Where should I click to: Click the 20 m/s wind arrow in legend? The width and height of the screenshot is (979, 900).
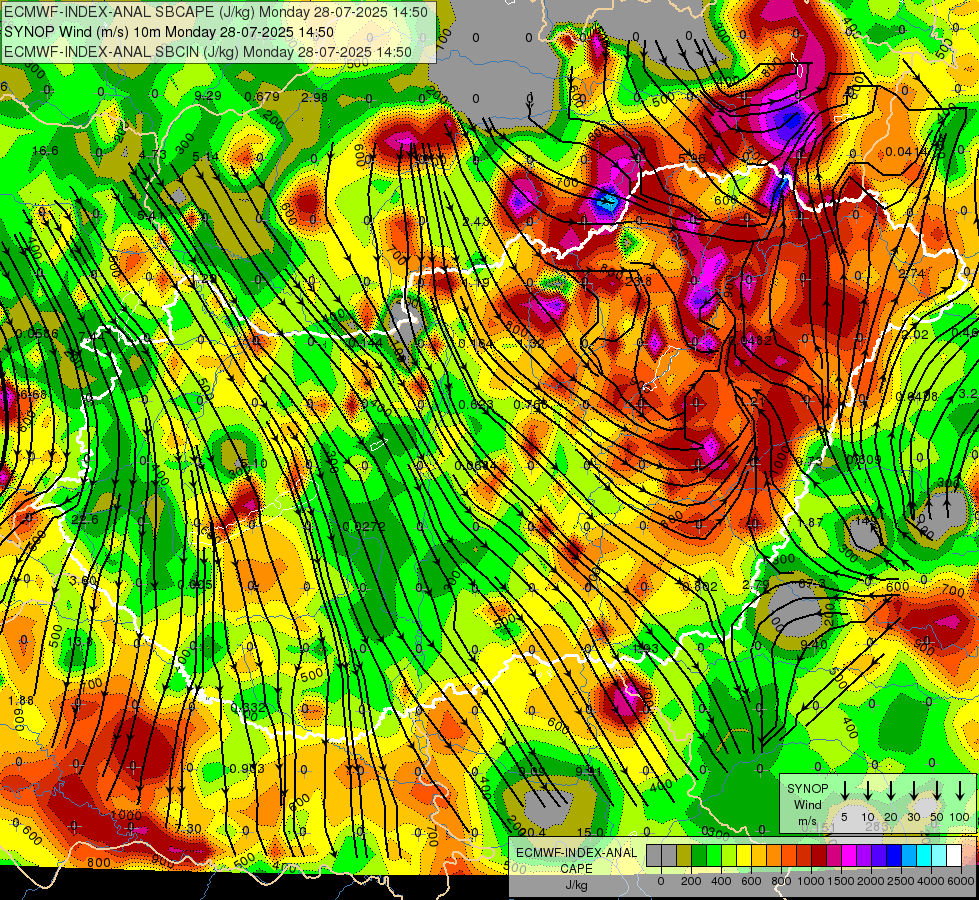[891, 790]
